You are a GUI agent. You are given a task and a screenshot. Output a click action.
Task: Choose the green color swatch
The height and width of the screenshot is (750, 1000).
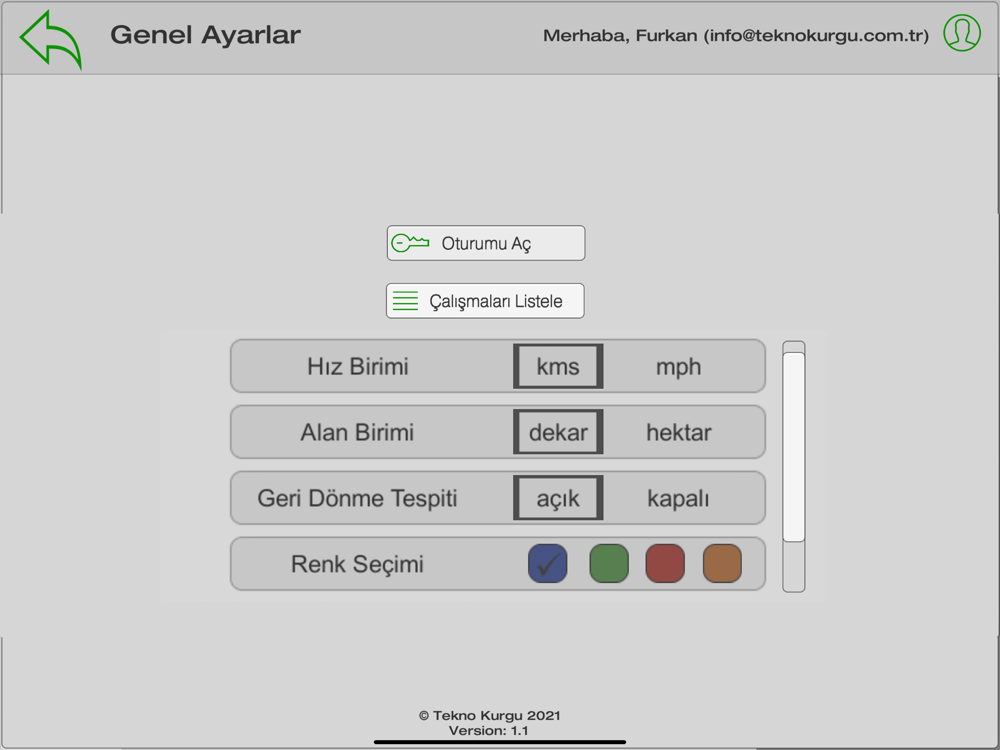tap(609, 564)
